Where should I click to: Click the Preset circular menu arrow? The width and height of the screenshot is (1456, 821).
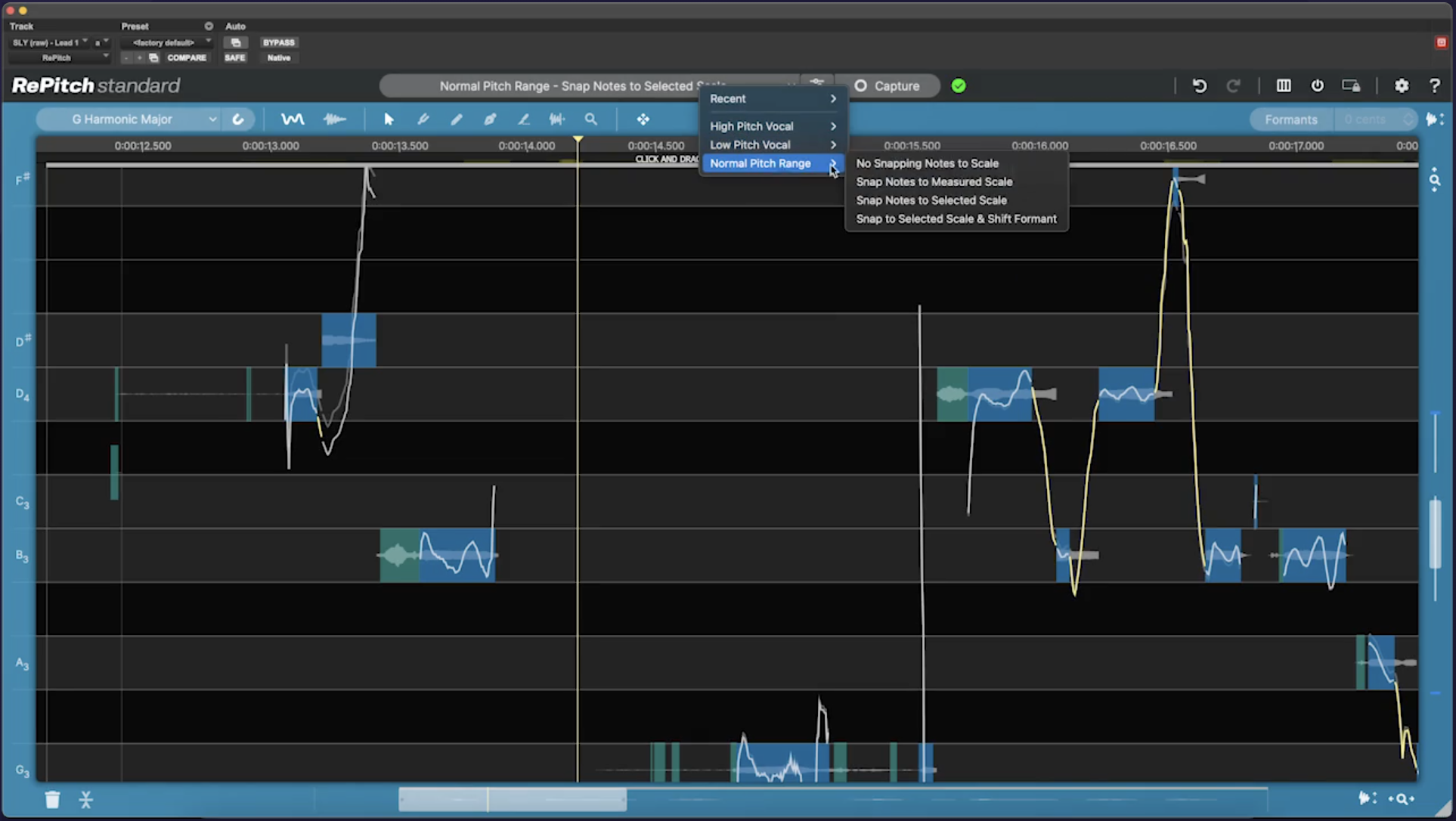click(209, 26)
